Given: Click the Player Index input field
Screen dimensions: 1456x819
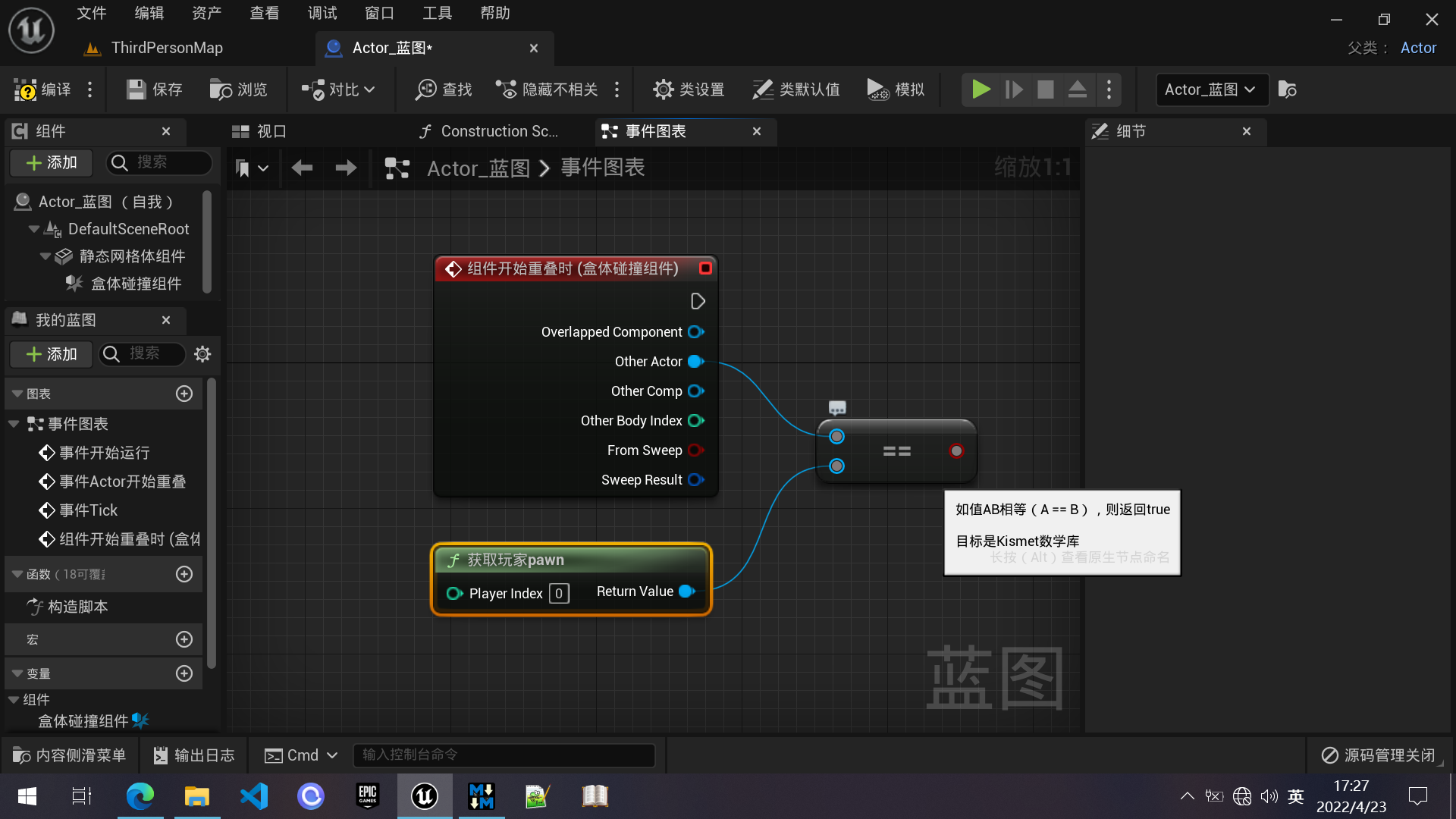Looking at the screenshot, I should coord(559,593).
